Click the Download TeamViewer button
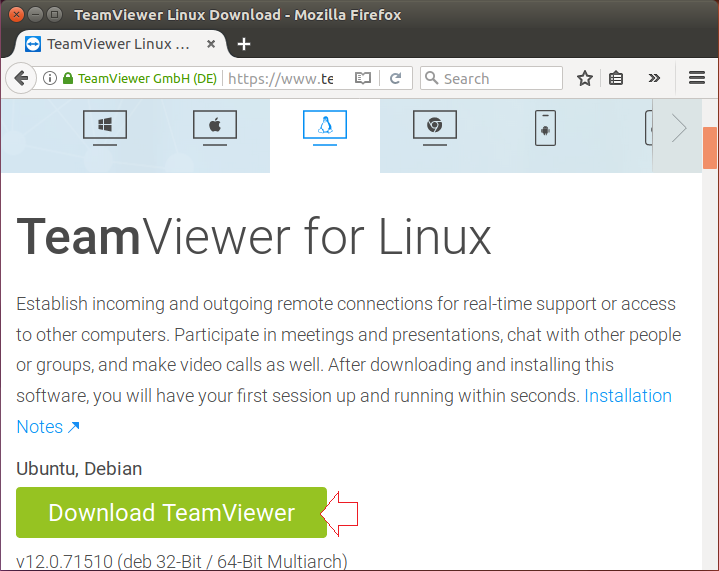The width and height of the screenshot is (719, 571). point(171,512)
